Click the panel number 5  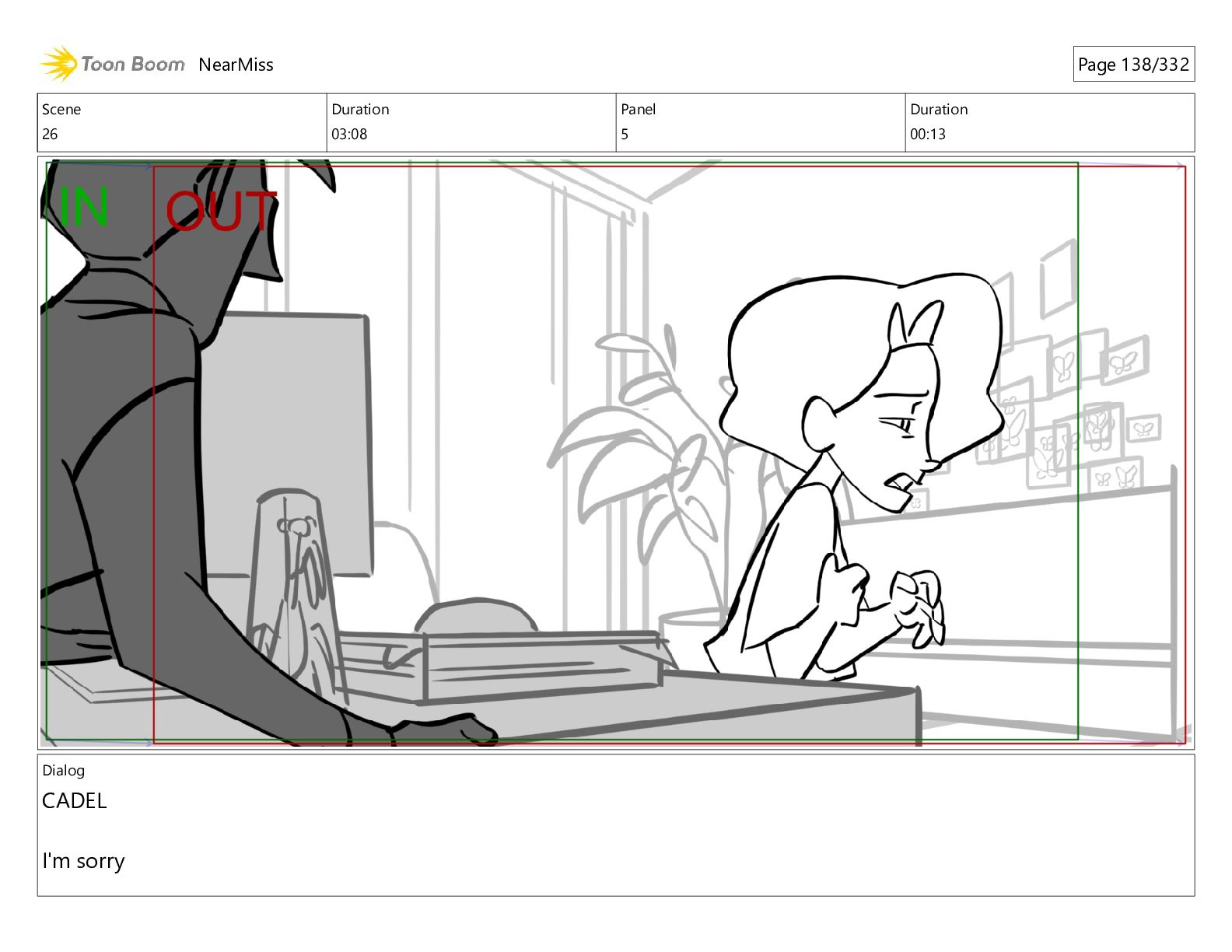(625, 134)
